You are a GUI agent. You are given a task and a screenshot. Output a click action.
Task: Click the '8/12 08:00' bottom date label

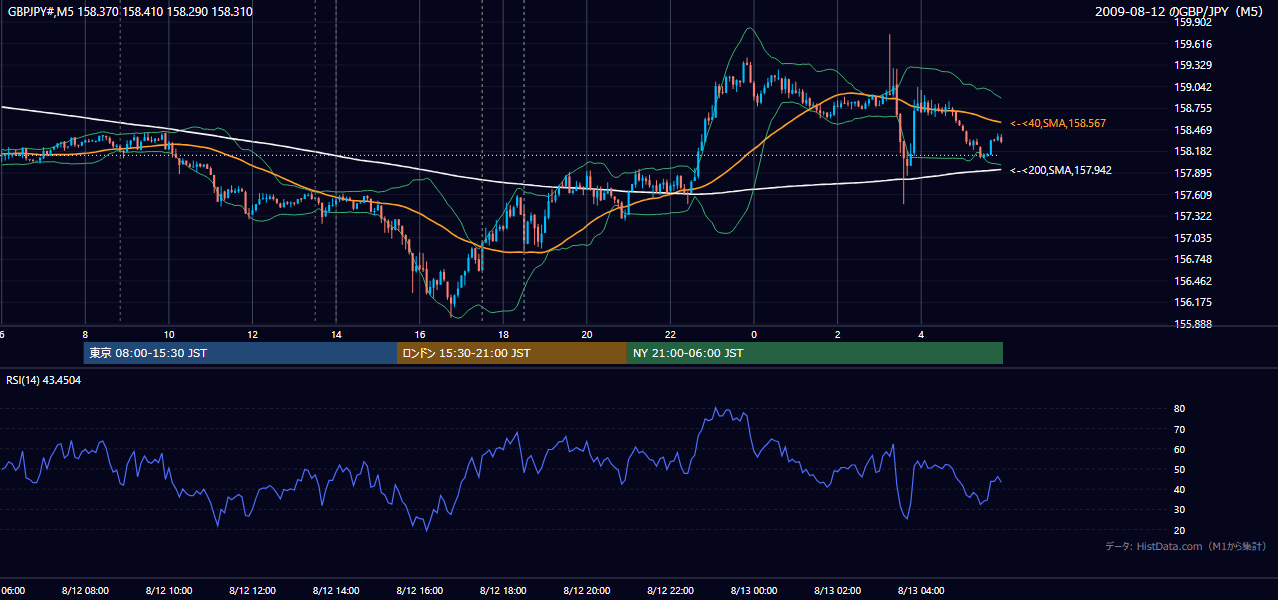coord(85,591)
